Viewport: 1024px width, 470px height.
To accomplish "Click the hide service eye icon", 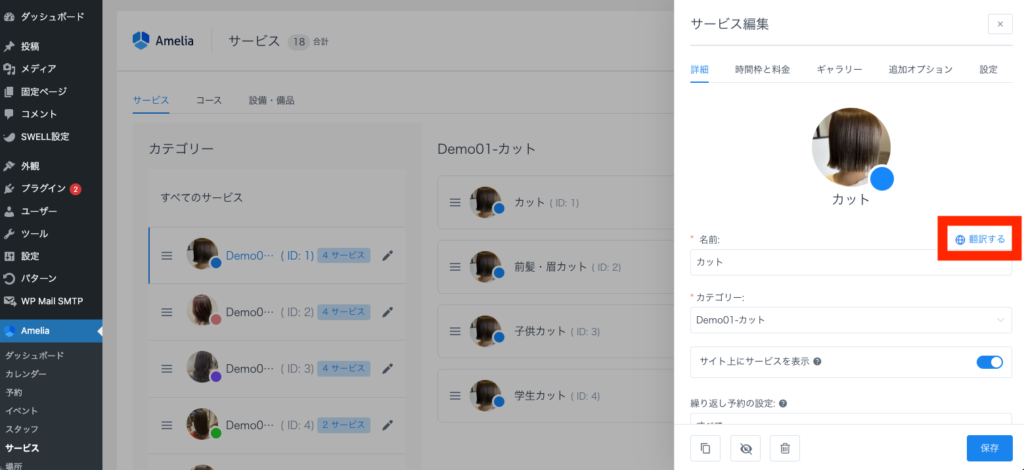I will (x=745, y=449).
